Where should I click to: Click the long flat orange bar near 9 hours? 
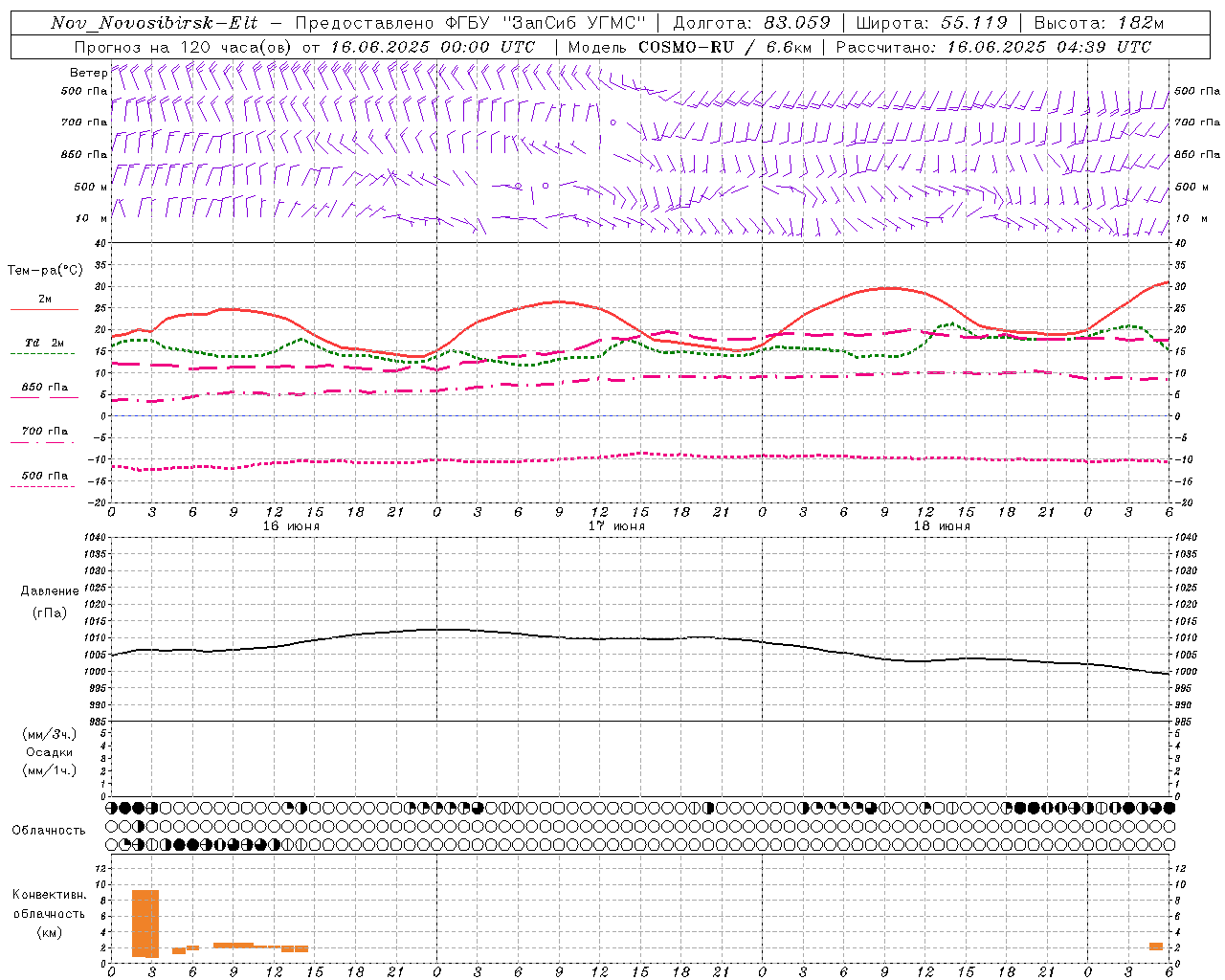[234, 945]
